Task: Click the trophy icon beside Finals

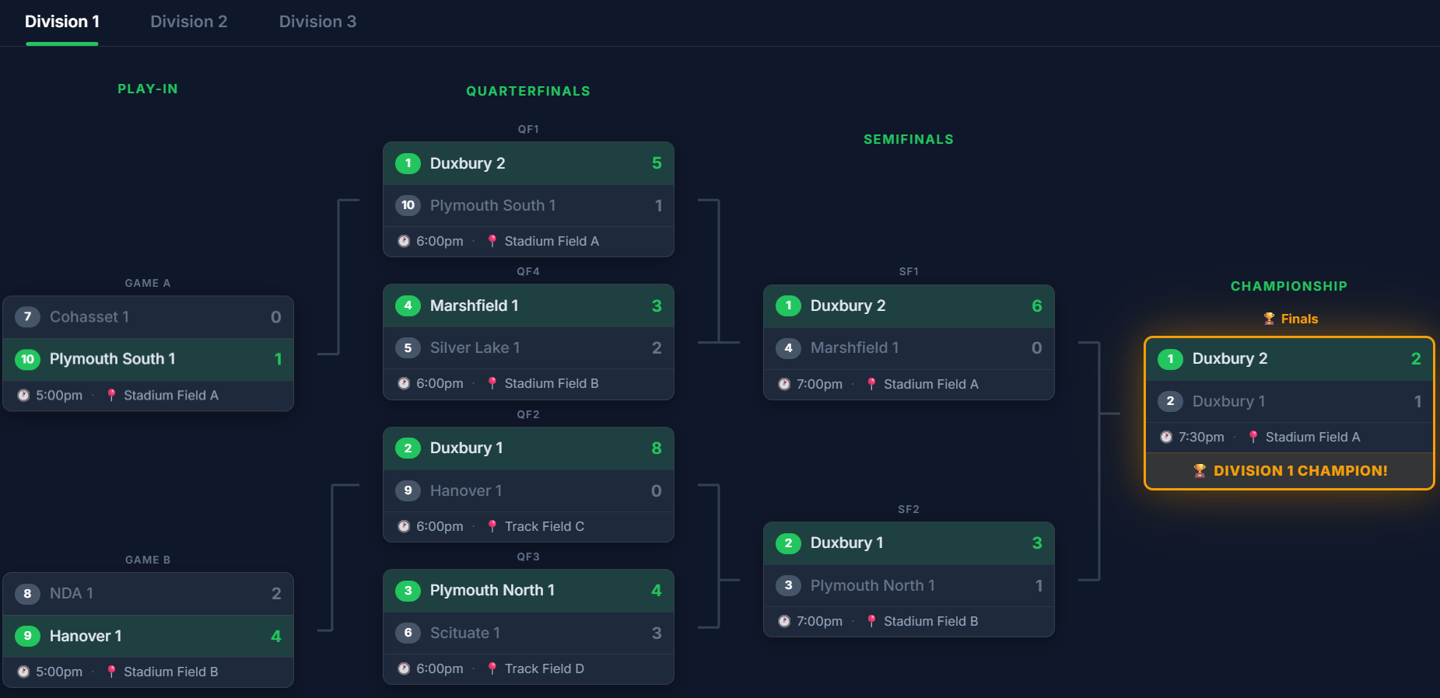Action: 1269,319
